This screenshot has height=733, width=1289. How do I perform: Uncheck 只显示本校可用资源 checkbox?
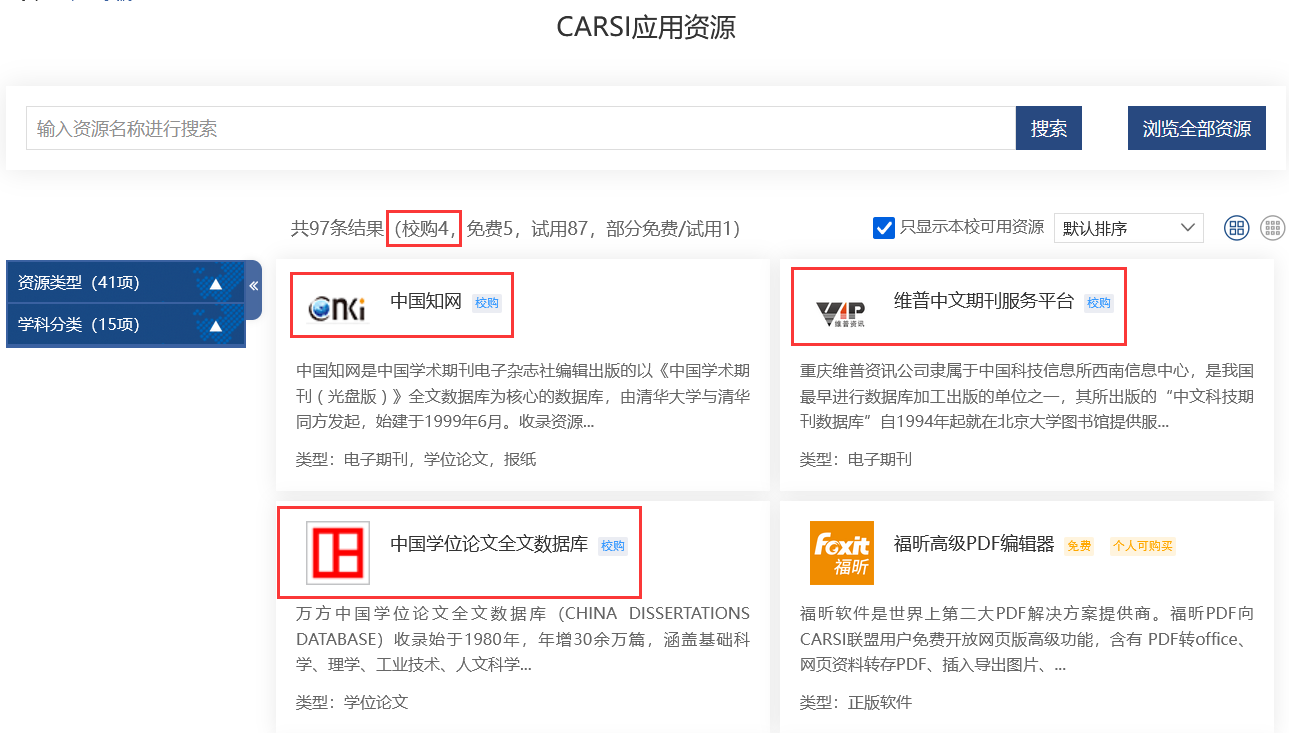884,227
